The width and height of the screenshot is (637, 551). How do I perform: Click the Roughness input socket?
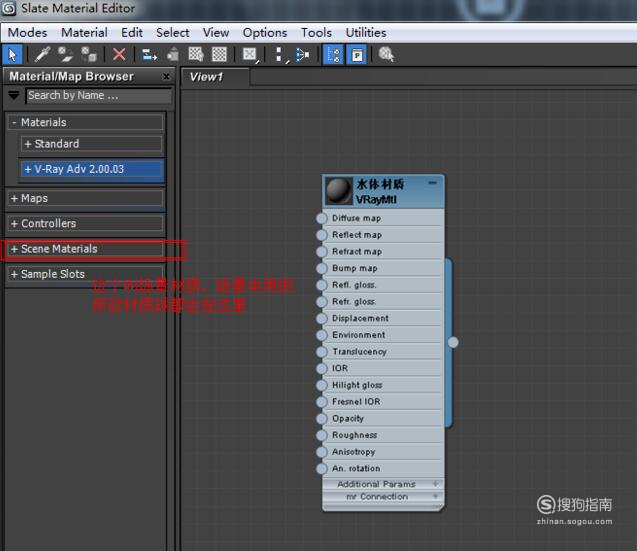pyautogui.click(x=322, y=435)
